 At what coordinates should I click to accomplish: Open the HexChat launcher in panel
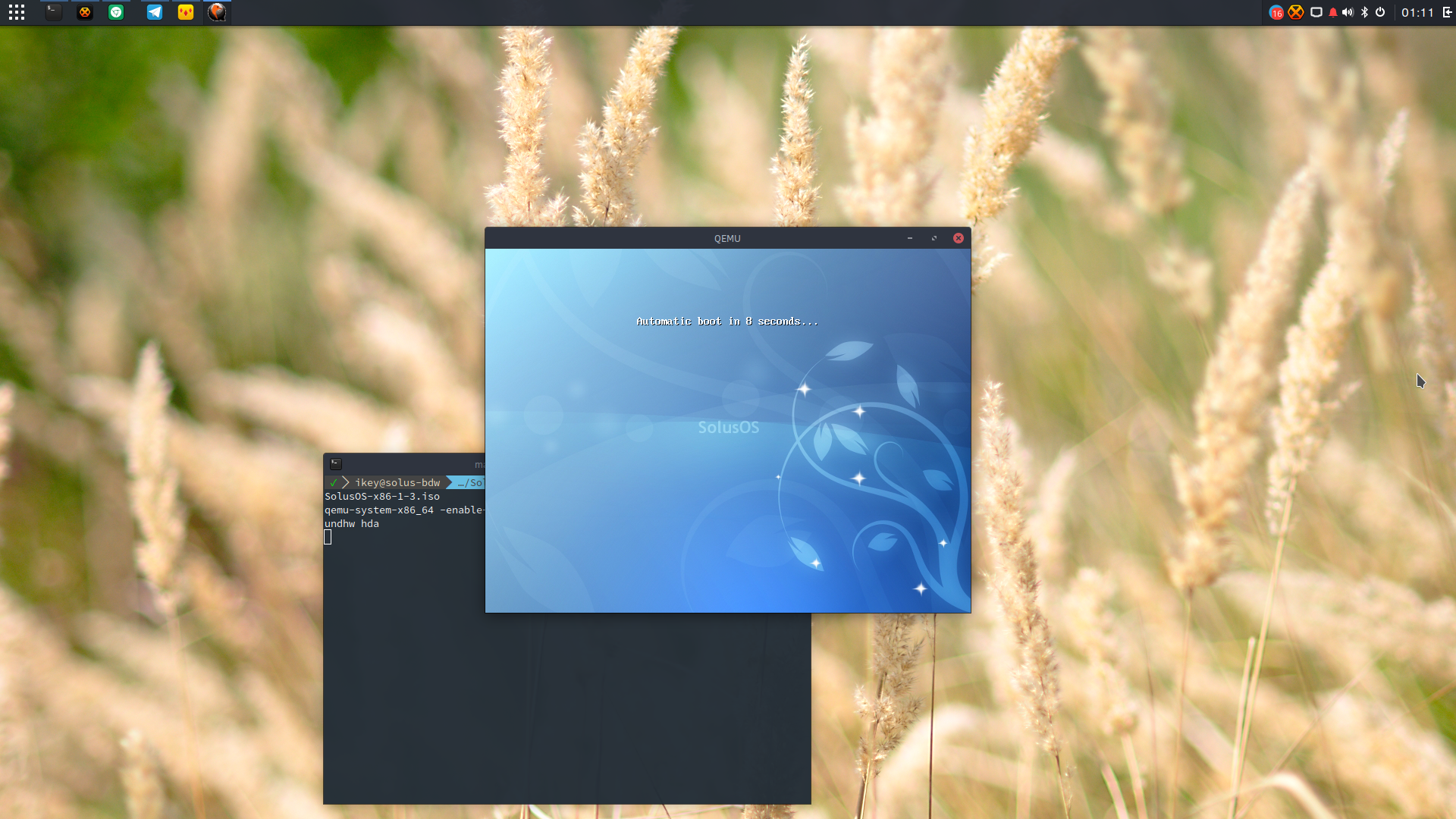coord(85,12)
